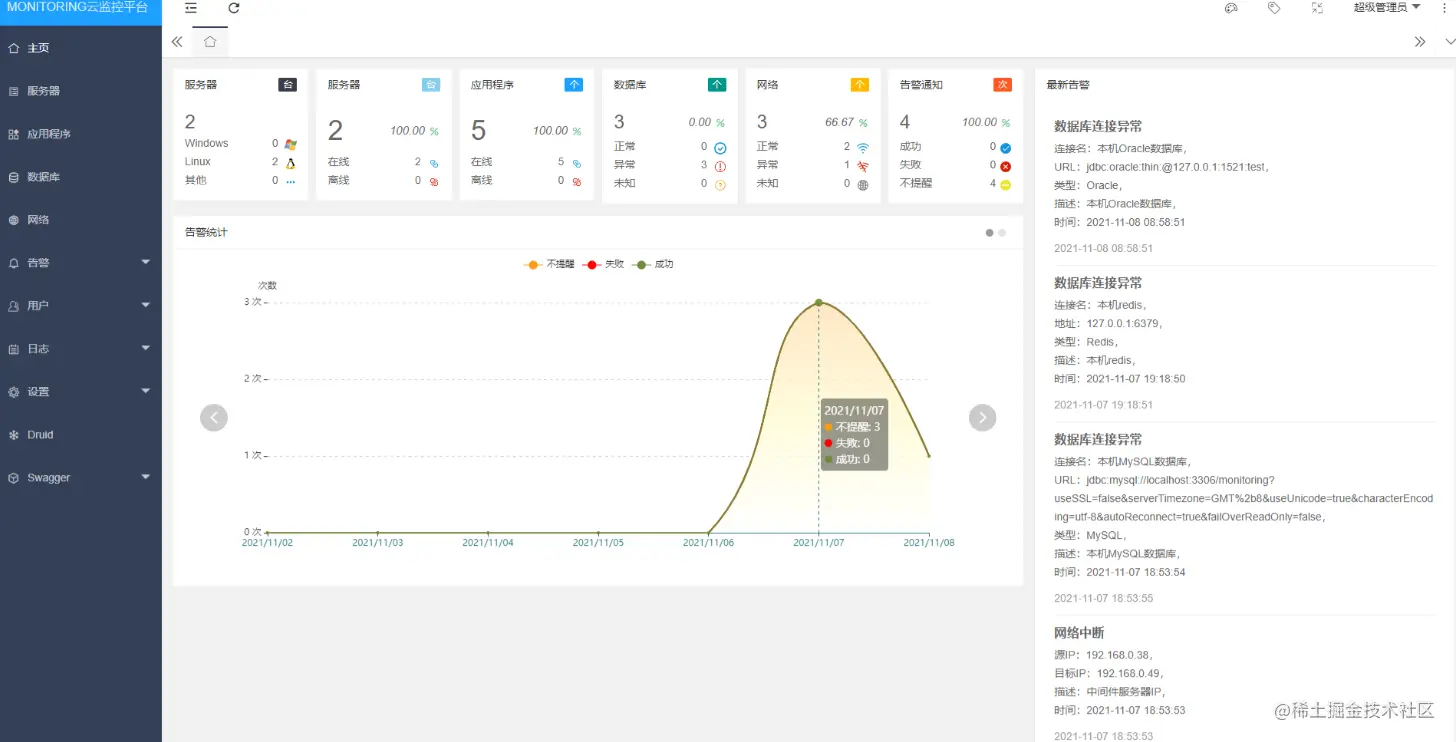Click the 正常 wifi icon in 网络 card
Screen dimensions: 1456x742
coord(863,147)
